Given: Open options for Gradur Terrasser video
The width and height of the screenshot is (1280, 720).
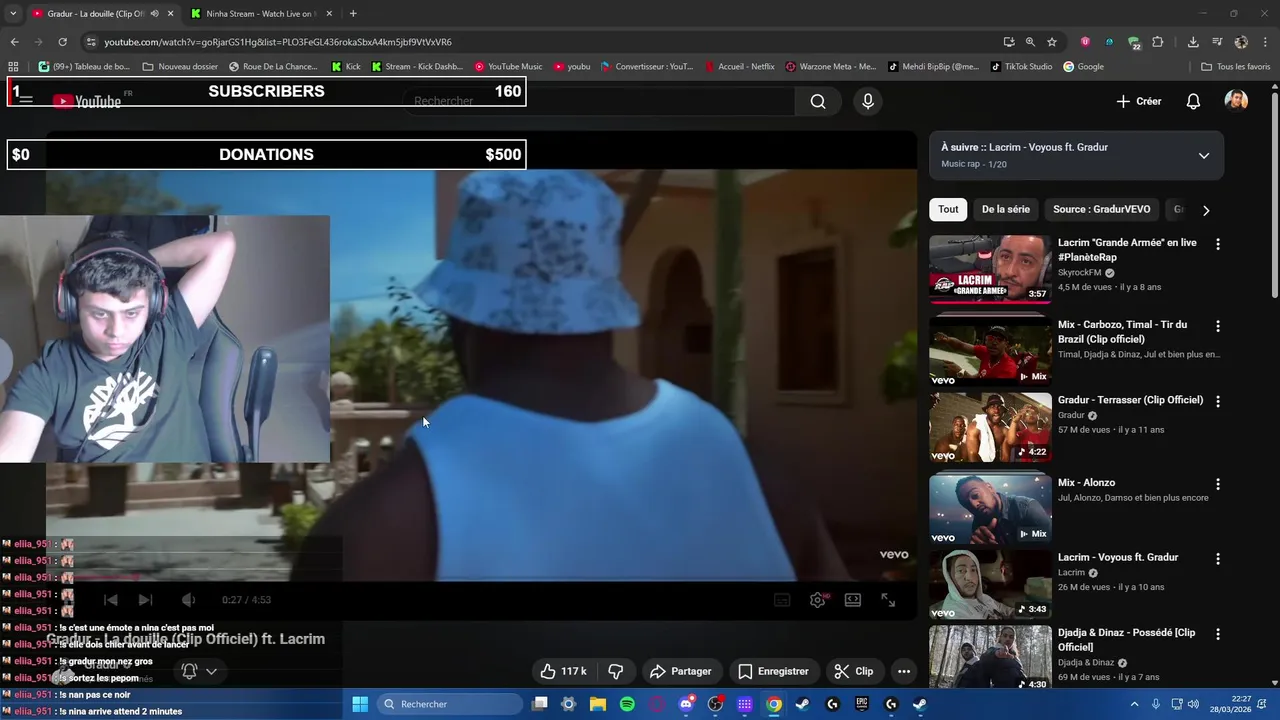Looking at the screenshot, I should click(1218, 401).
